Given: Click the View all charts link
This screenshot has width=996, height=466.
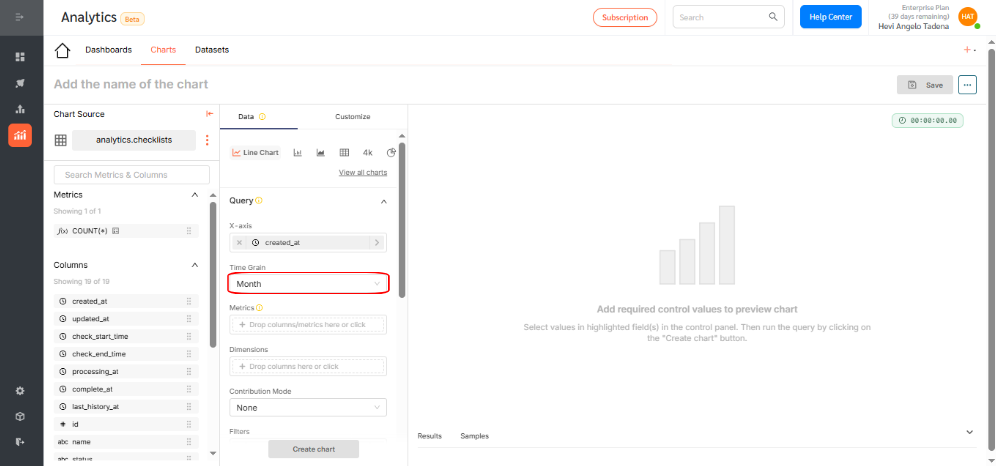Looking at the screenshot, I should point(362,173).
